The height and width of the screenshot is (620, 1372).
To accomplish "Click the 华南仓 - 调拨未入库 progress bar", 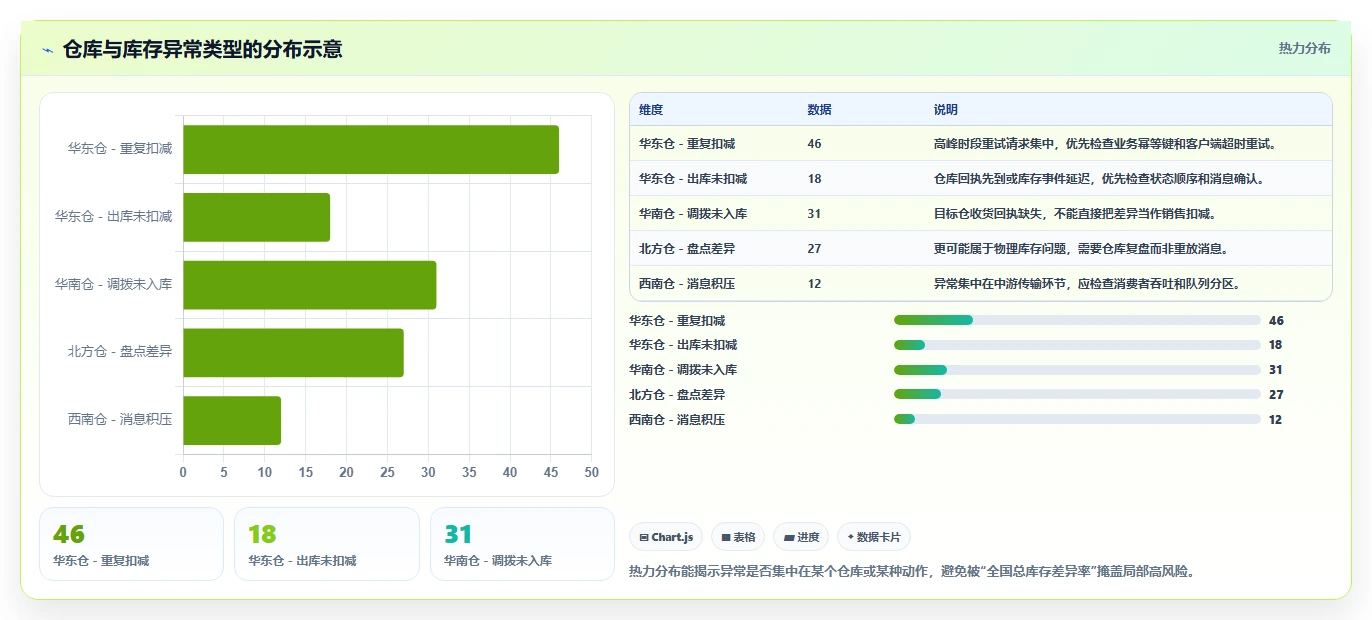I will (x=1077, y=370).
